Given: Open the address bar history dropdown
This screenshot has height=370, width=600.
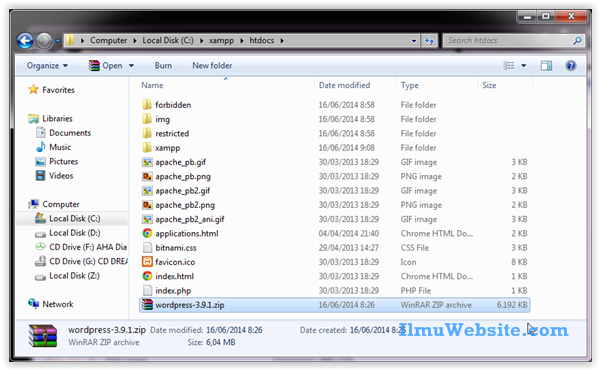Looking at the screenshot, I should (x=414, y=41).
